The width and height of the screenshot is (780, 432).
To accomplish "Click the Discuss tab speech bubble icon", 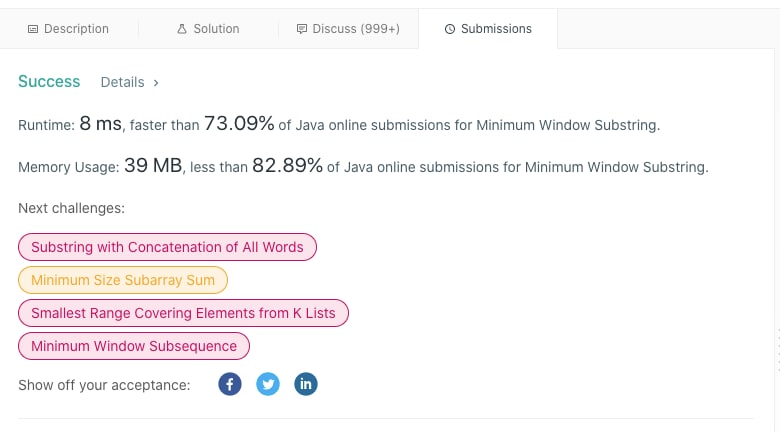I will pos(301,29).
